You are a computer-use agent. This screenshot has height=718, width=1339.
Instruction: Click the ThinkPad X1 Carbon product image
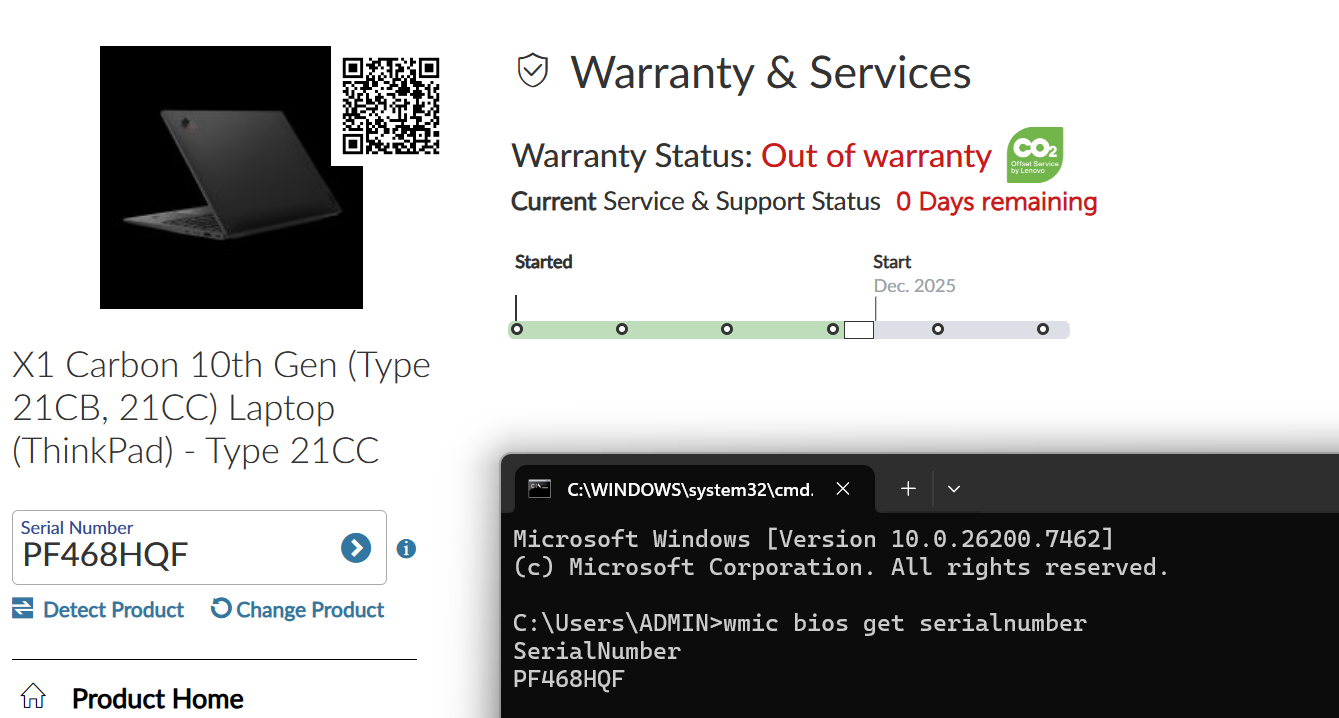(x=228, y=178)
